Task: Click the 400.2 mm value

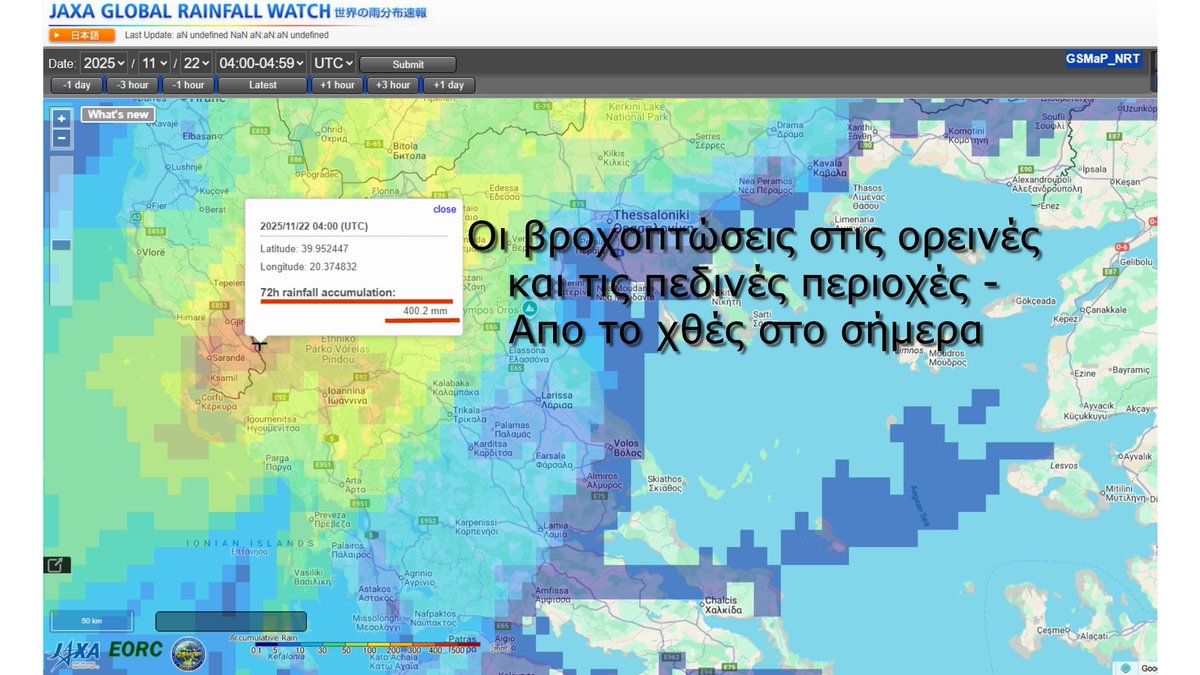Action: pos(425,312)
